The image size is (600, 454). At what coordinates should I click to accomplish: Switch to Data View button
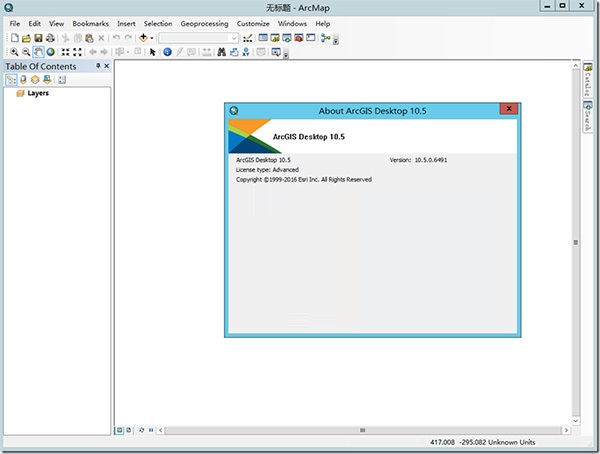[119, 430]
